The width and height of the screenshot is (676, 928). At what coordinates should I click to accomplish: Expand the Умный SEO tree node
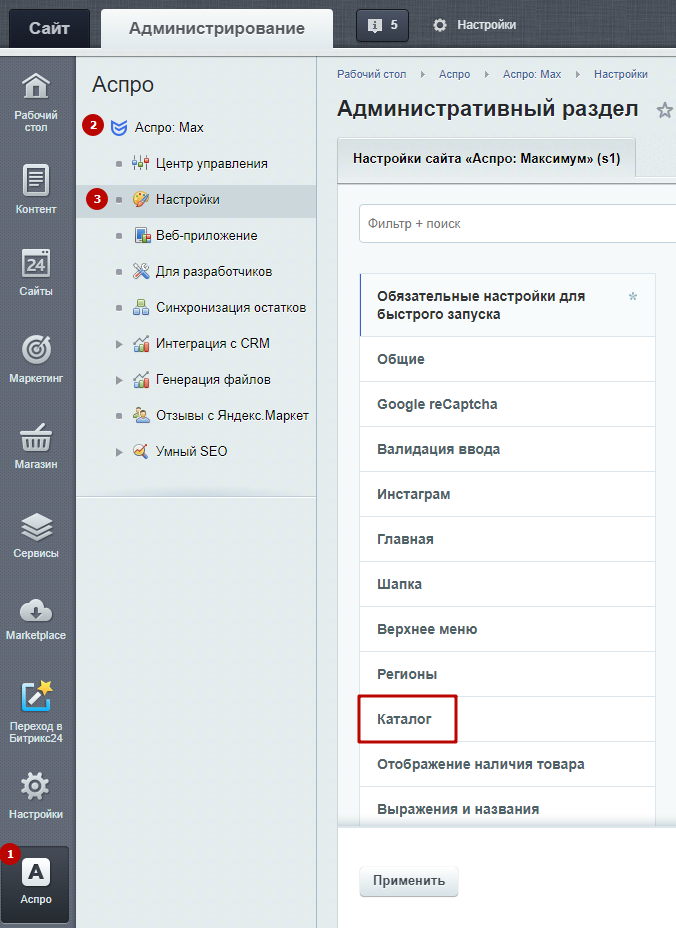[x=119, y=452]
